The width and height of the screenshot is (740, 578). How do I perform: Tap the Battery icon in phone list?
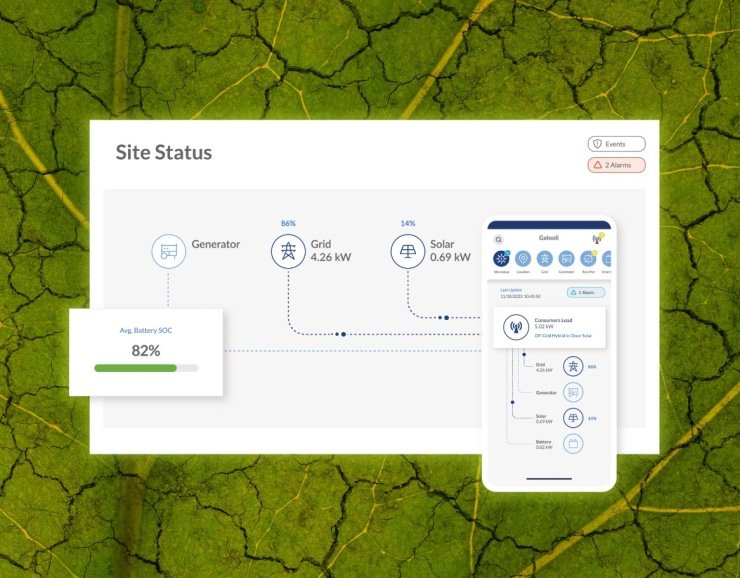click(573, 444)
